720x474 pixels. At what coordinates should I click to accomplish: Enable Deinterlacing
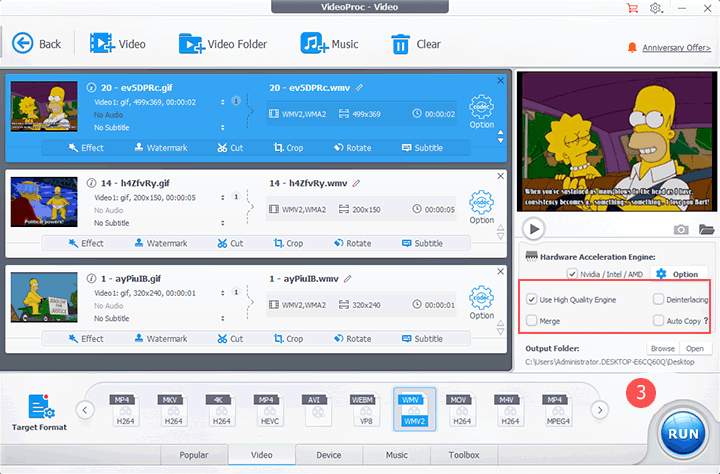658,299
